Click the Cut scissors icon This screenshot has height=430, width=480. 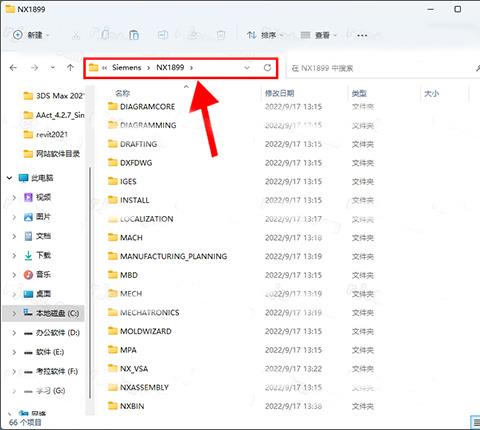pos(76,35)
